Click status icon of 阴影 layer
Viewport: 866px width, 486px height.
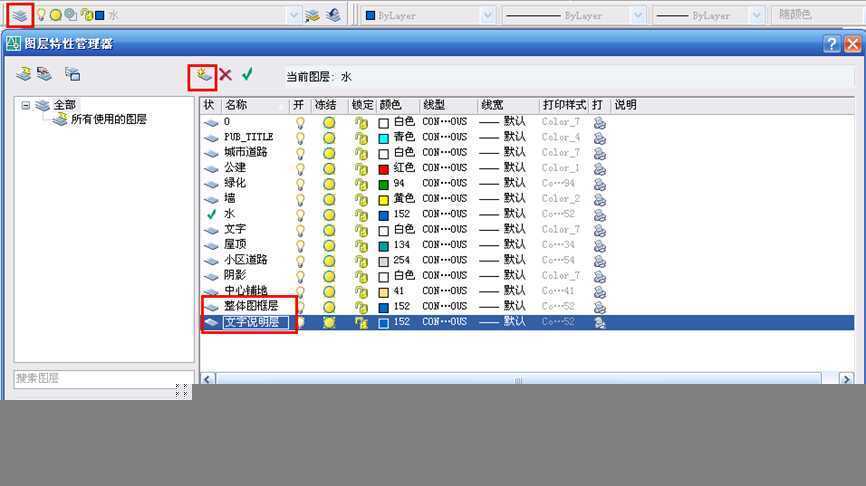coord(211,276)
